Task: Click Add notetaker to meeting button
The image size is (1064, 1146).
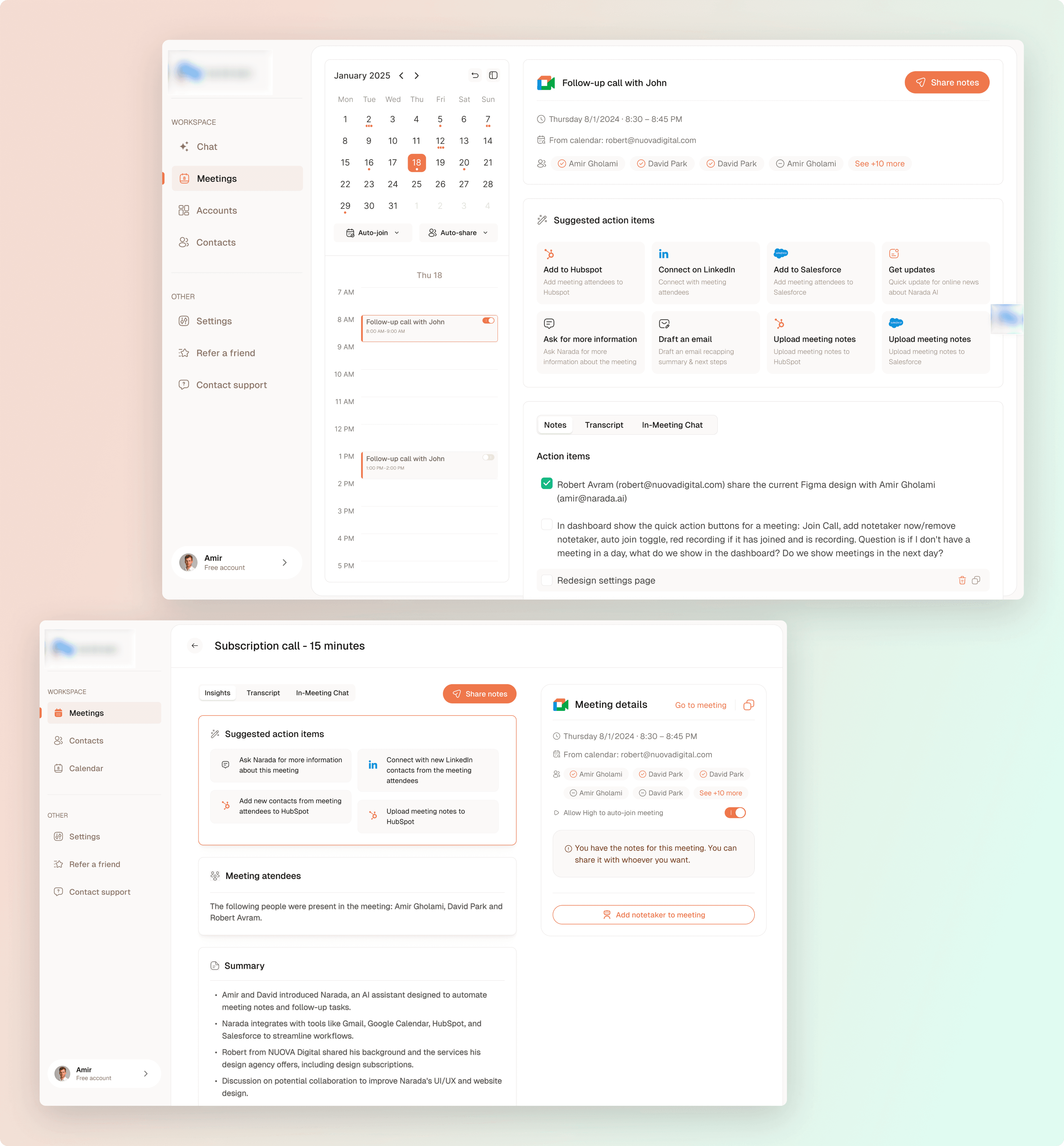Action: (x=654, y=915)
